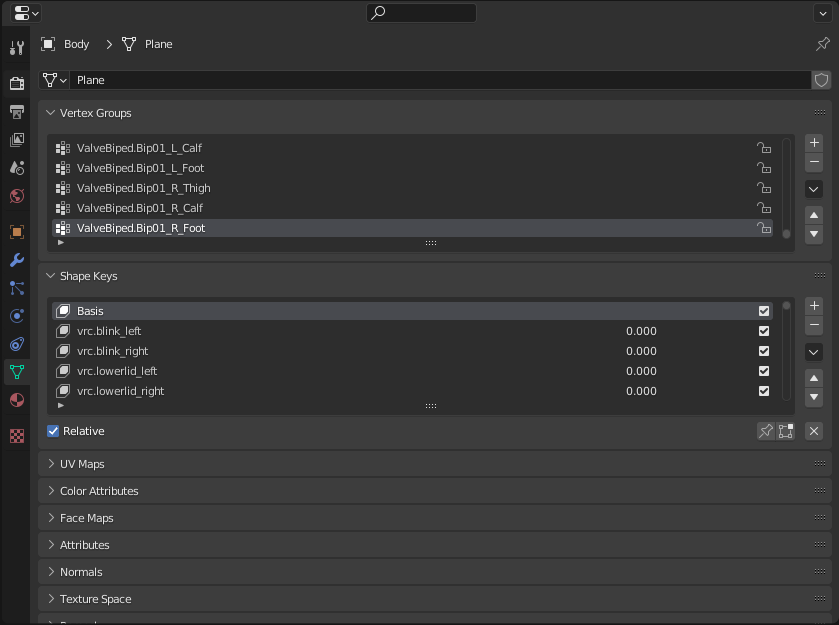Add a new vertex group
Screen dimensions: 839x625
coord(814,143)
